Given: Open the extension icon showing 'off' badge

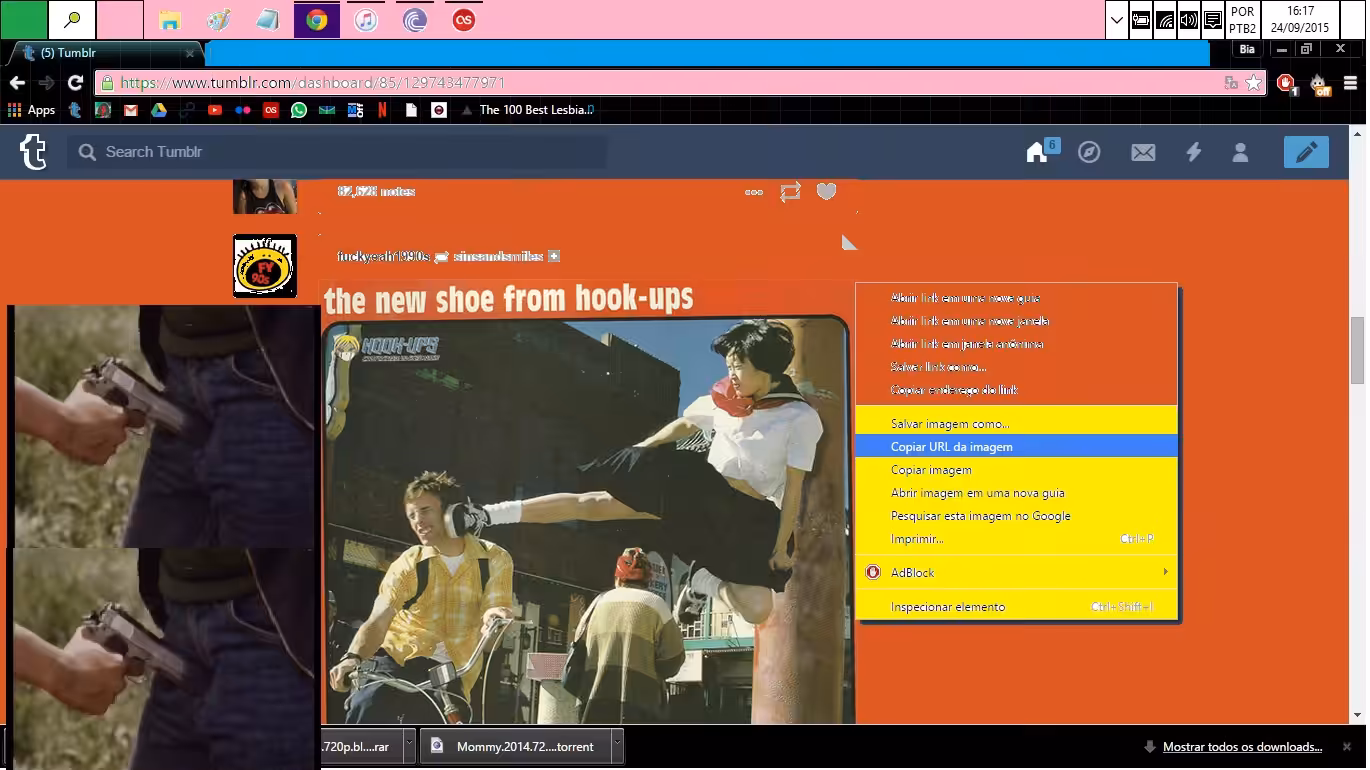Looking at the screenshot, I should tap(1319, 84).
